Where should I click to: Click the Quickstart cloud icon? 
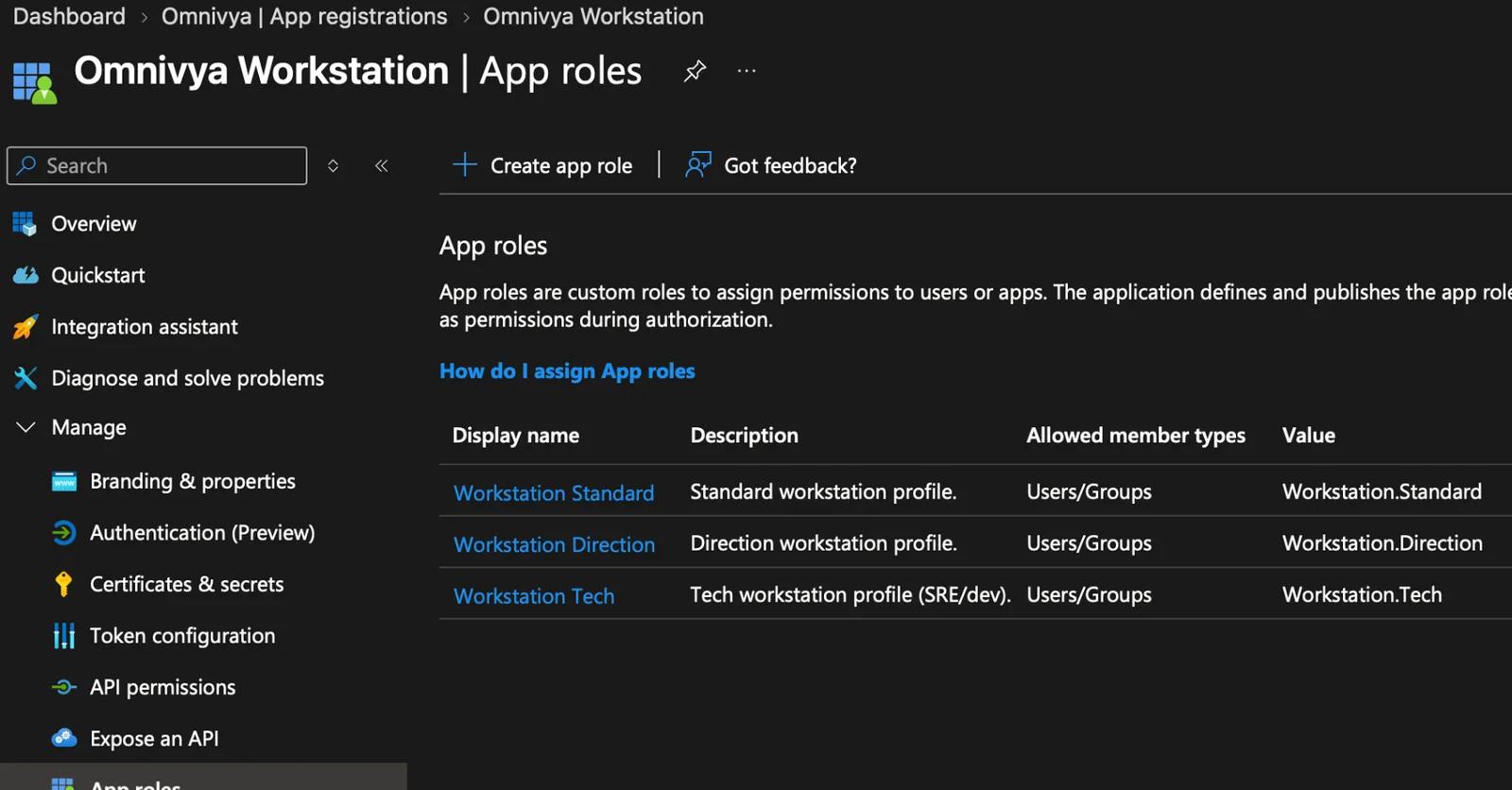click(26, 275)
